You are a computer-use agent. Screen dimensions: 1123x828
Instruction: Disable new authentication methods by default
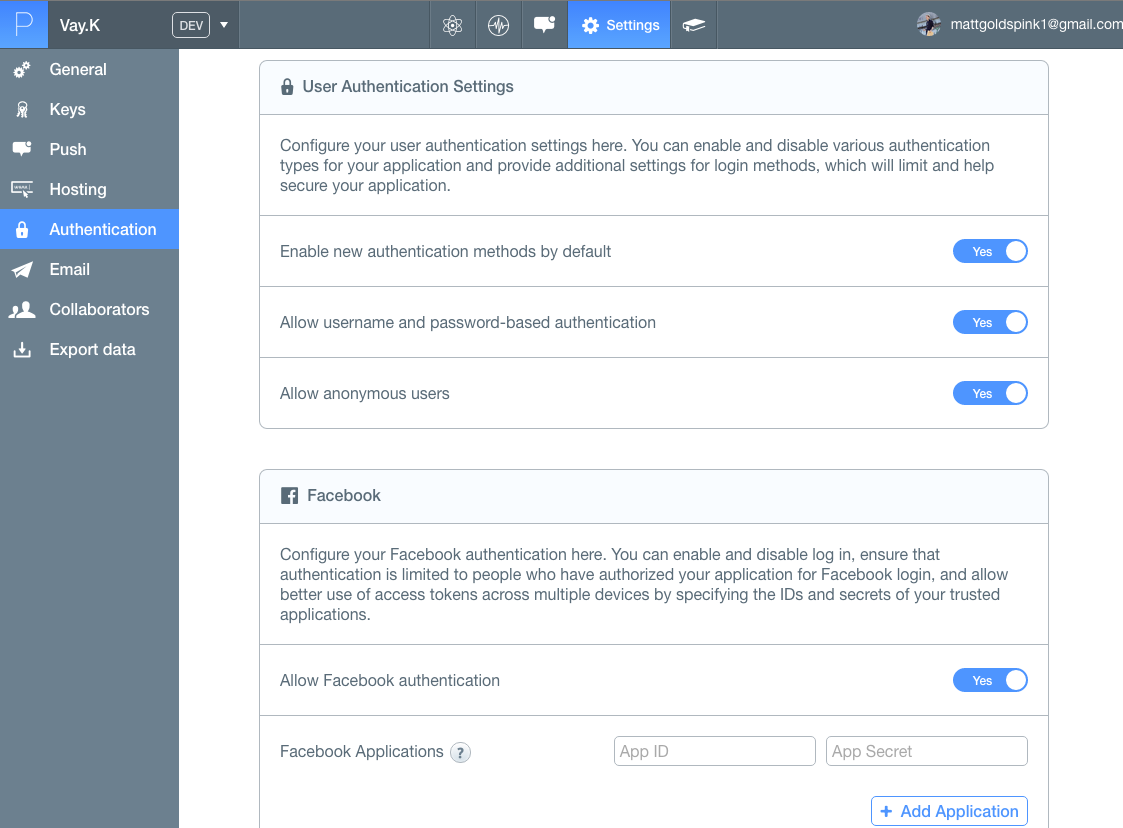pos(989,252)
